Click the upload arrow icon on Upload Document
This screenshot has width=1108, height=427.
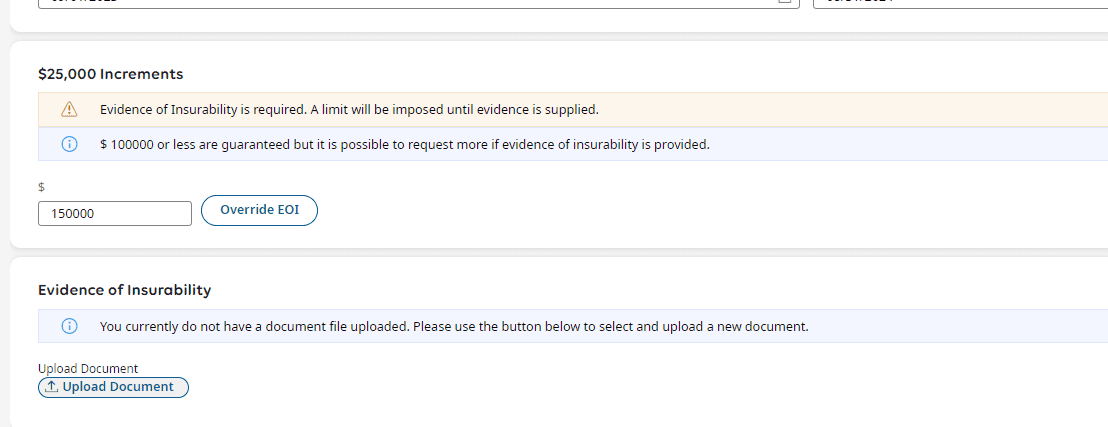coord(52,387)
